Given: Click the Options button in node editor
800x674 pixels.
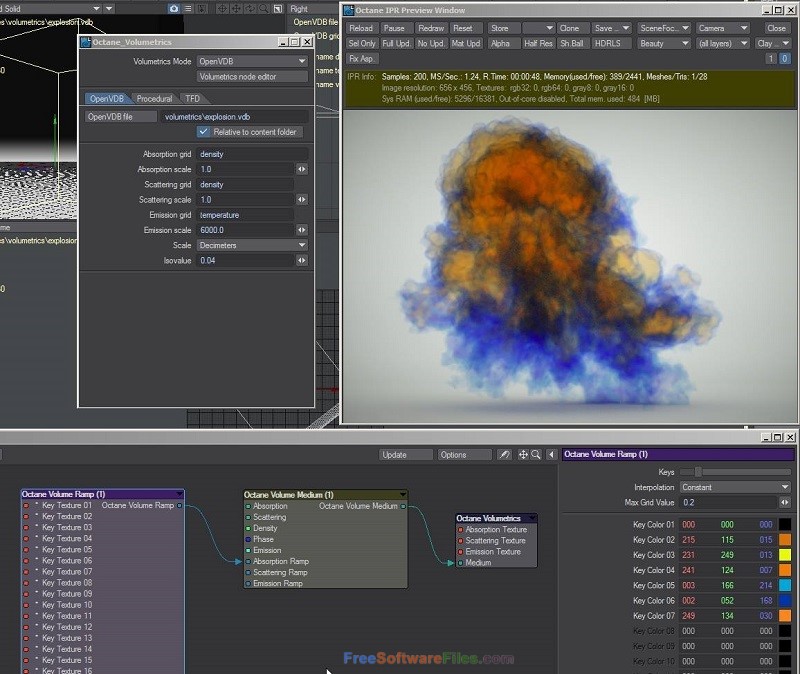Looking at the screenshot, I should (464, 455).
